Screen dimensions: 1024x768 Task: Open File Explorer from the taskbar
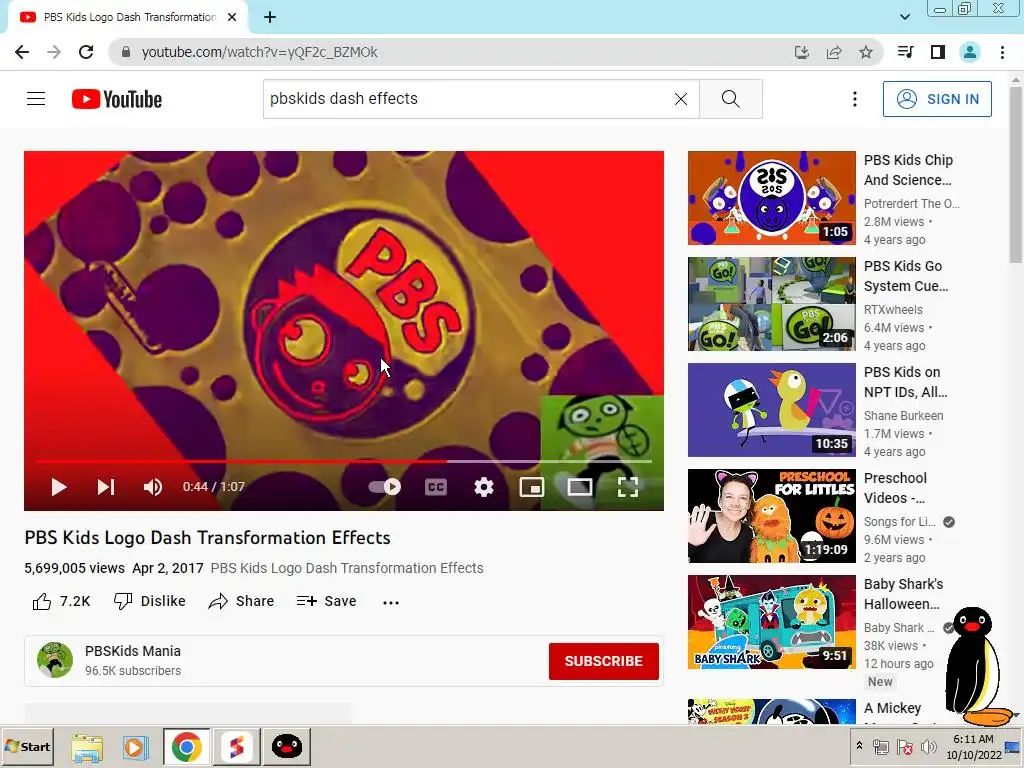point(87,746)
